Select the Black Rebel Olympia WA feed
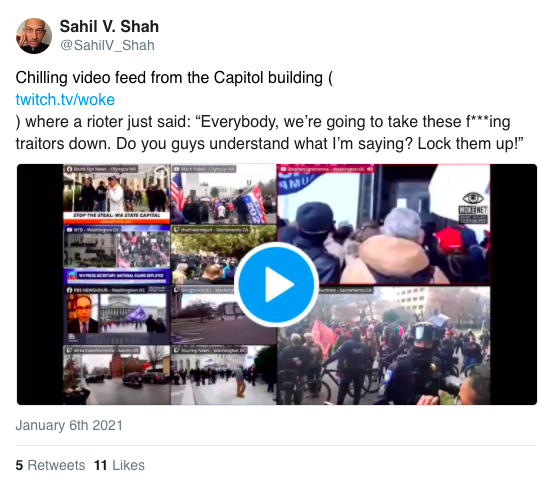 pos(224,194)
